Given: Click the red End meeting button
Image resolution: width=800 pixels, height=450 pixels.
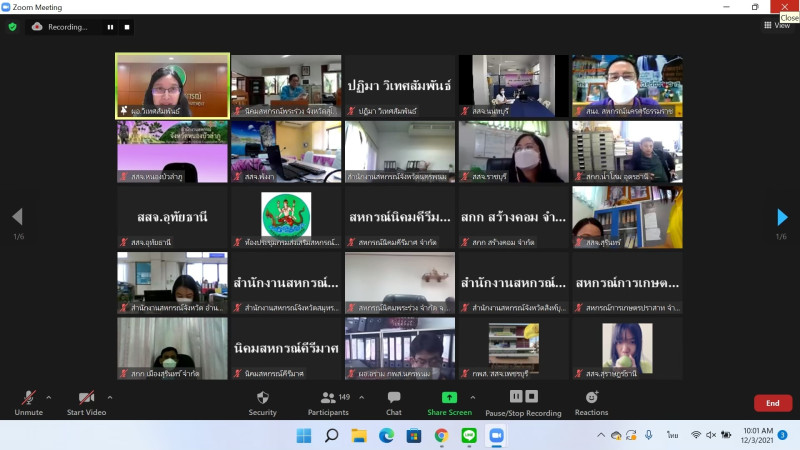Looking at the screenshot, I should pos(772,403).
